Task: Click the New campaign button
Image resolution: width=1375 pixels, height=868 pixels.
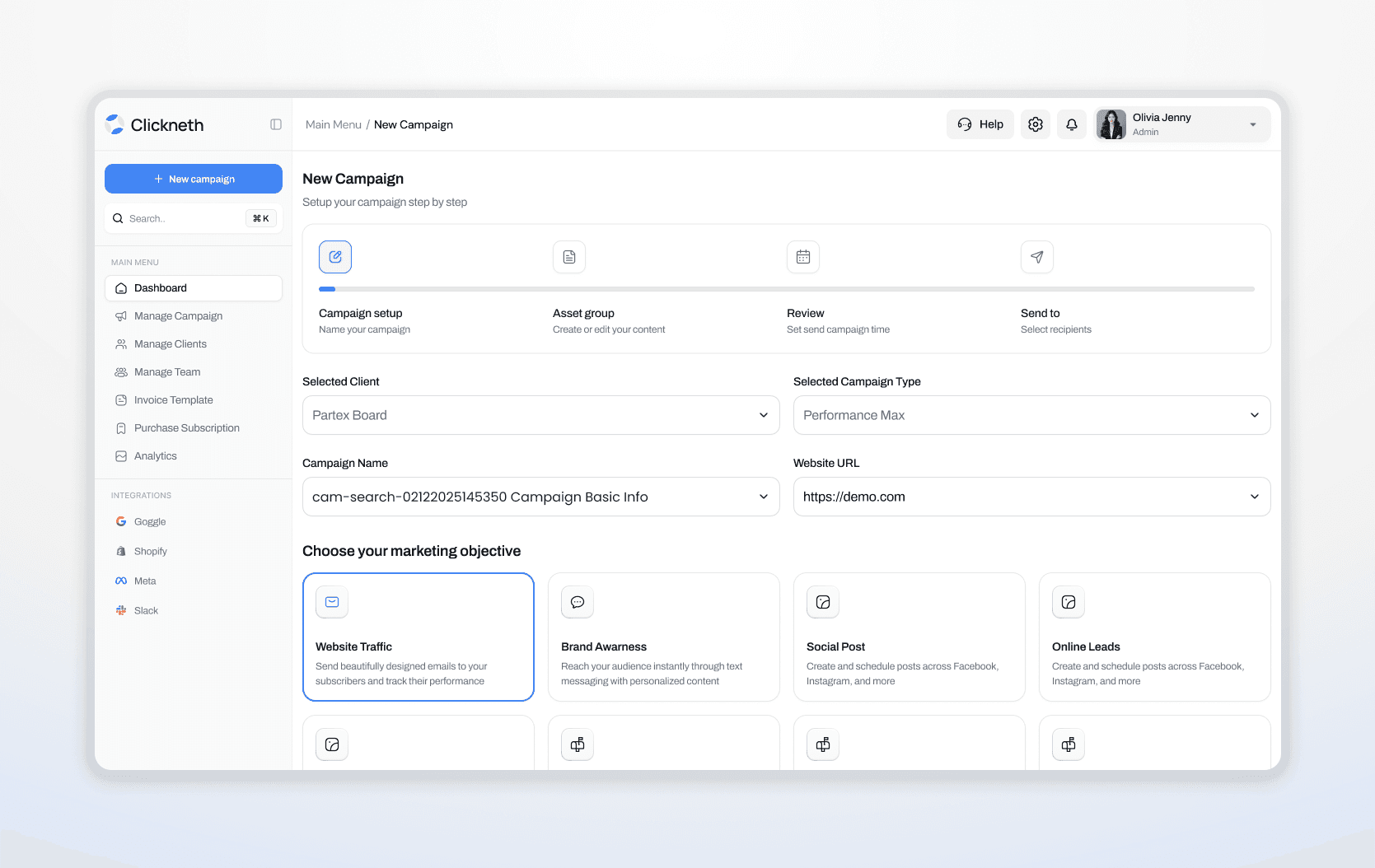Action: click(194, 179)
